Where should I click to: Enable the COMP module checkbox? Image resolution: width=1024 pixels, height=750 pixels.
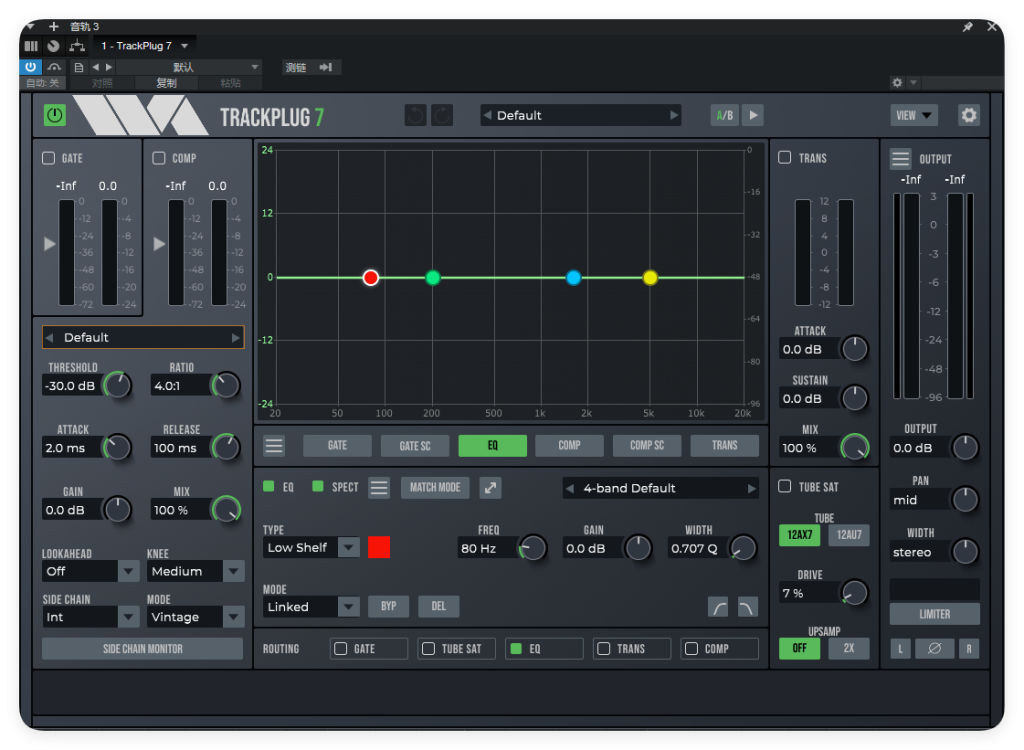point(159,158)
